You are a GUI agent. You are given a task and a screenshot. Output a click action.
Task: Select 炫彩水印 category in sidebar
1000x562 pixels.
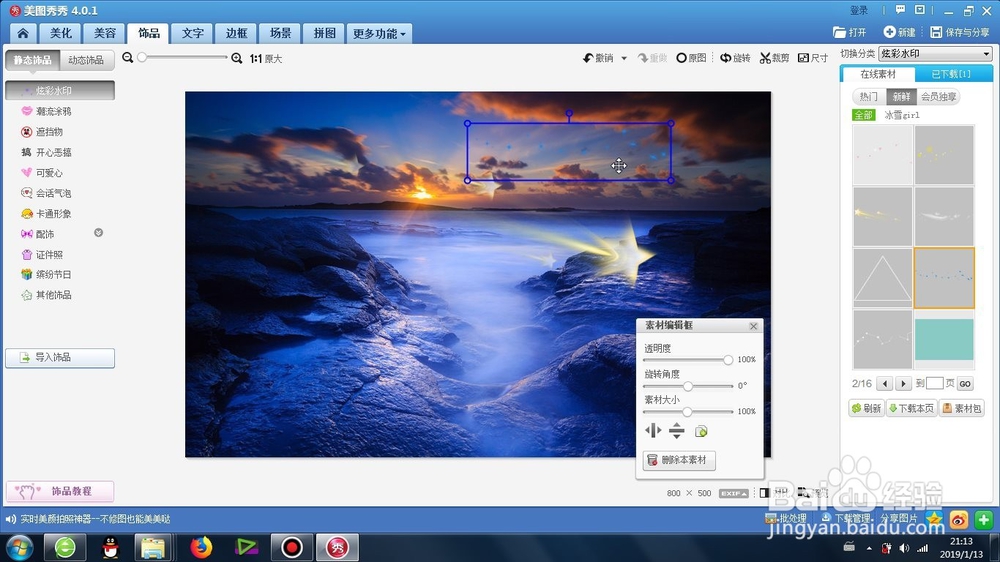pos(60,91)
